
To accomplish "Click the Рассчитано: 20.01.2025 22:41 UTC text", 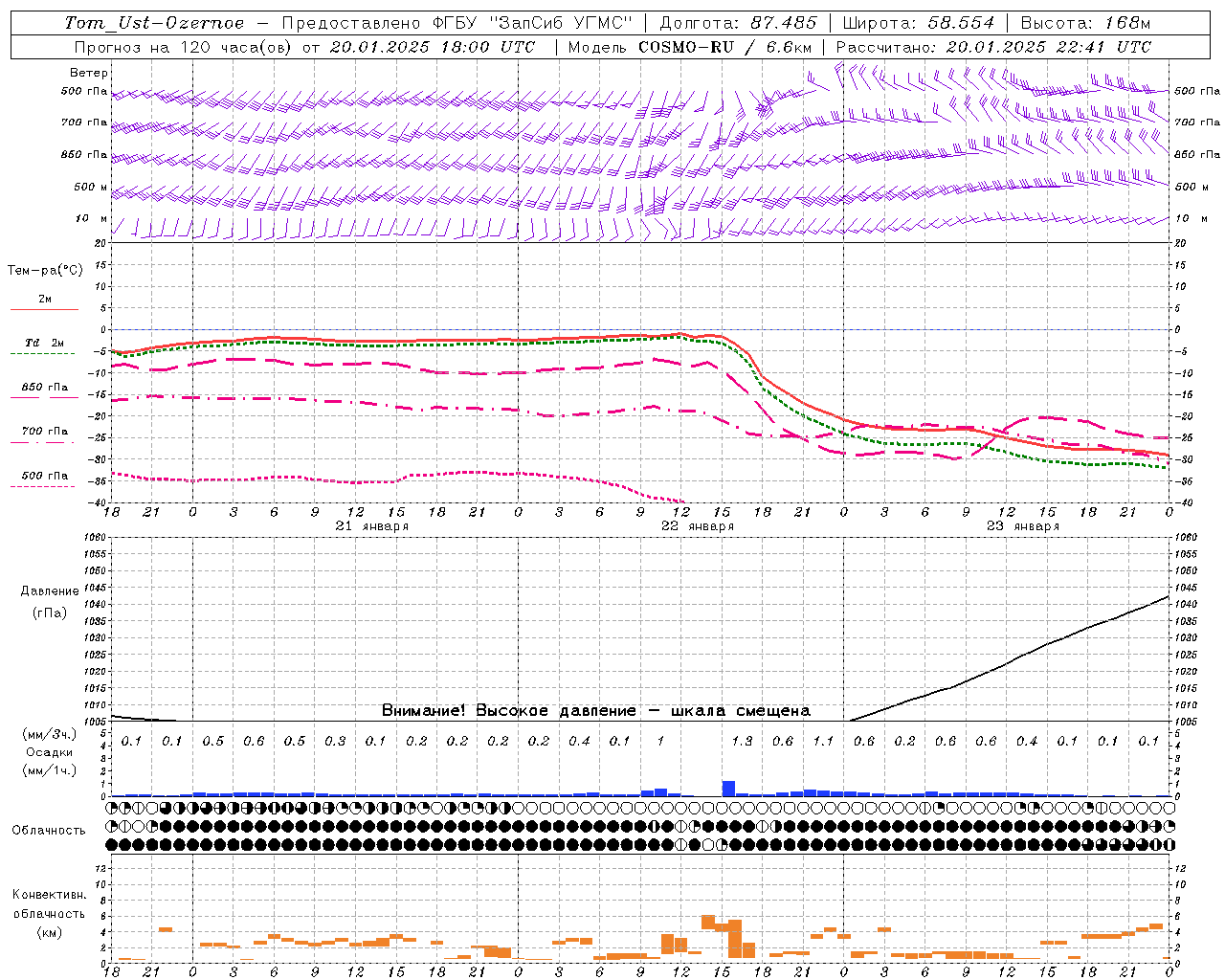I will [x=993, y=47].
